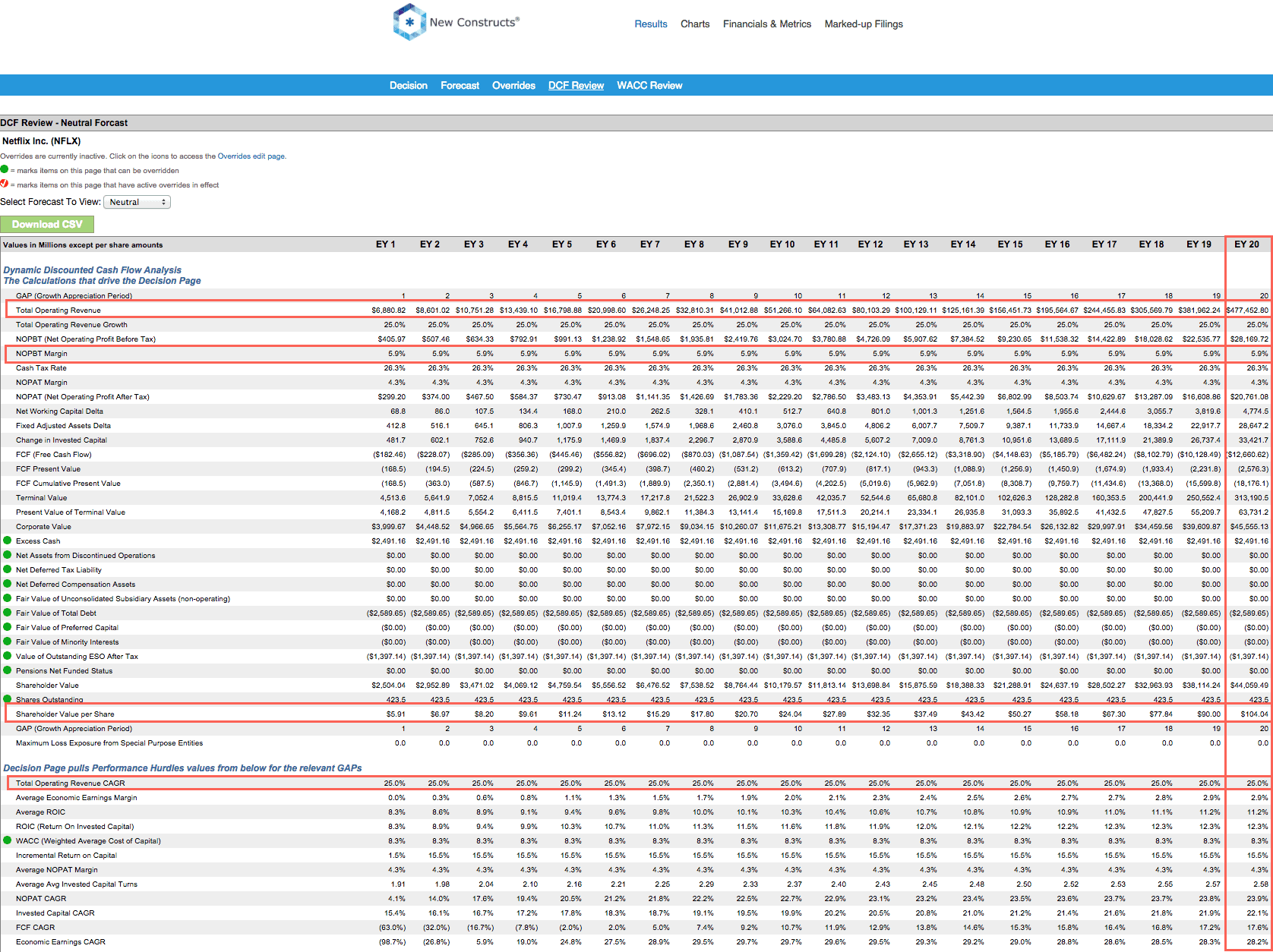Select the Terminal Value row label

tap(42, 497)
